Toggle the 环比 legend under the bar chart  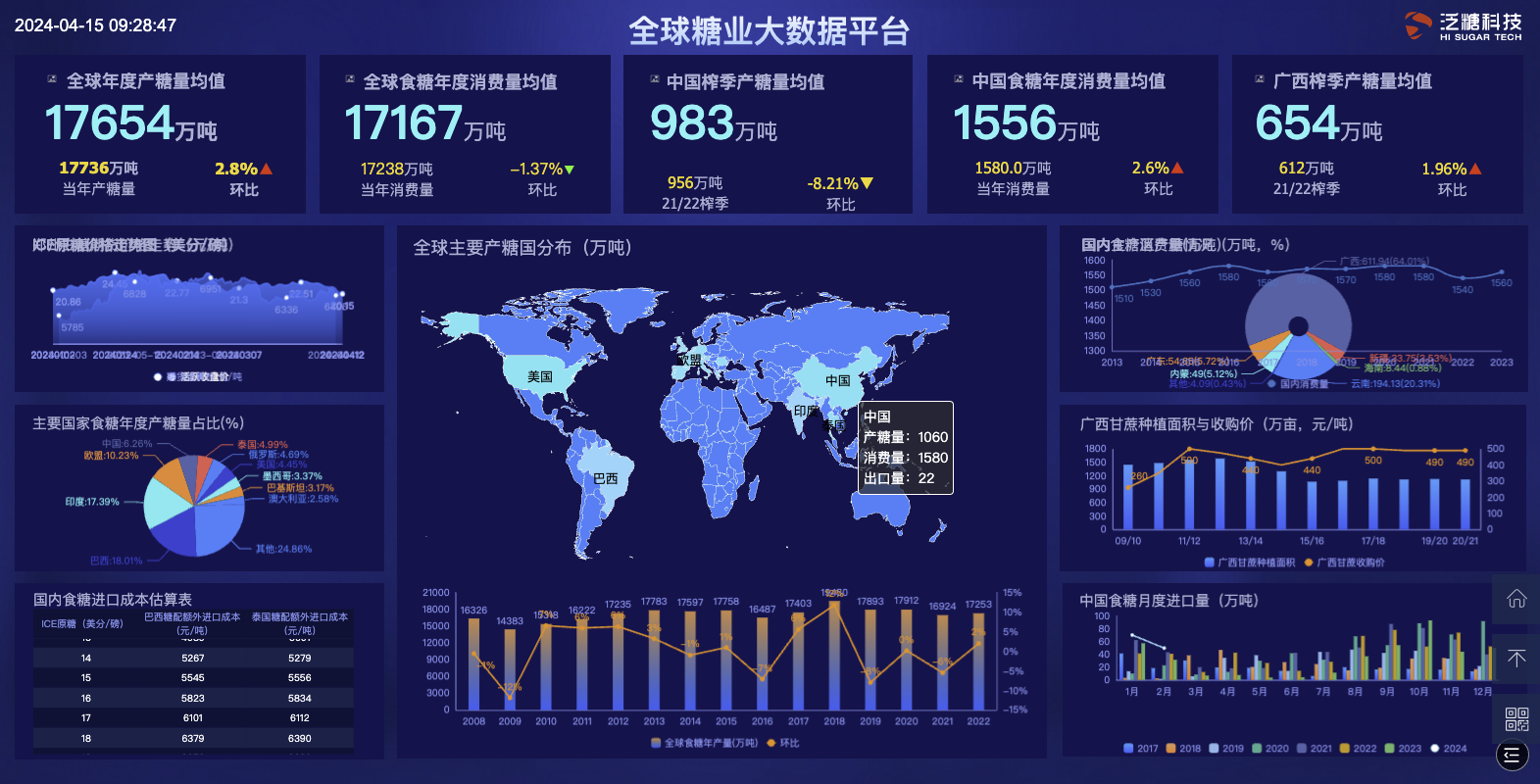[x=782, y=743]
